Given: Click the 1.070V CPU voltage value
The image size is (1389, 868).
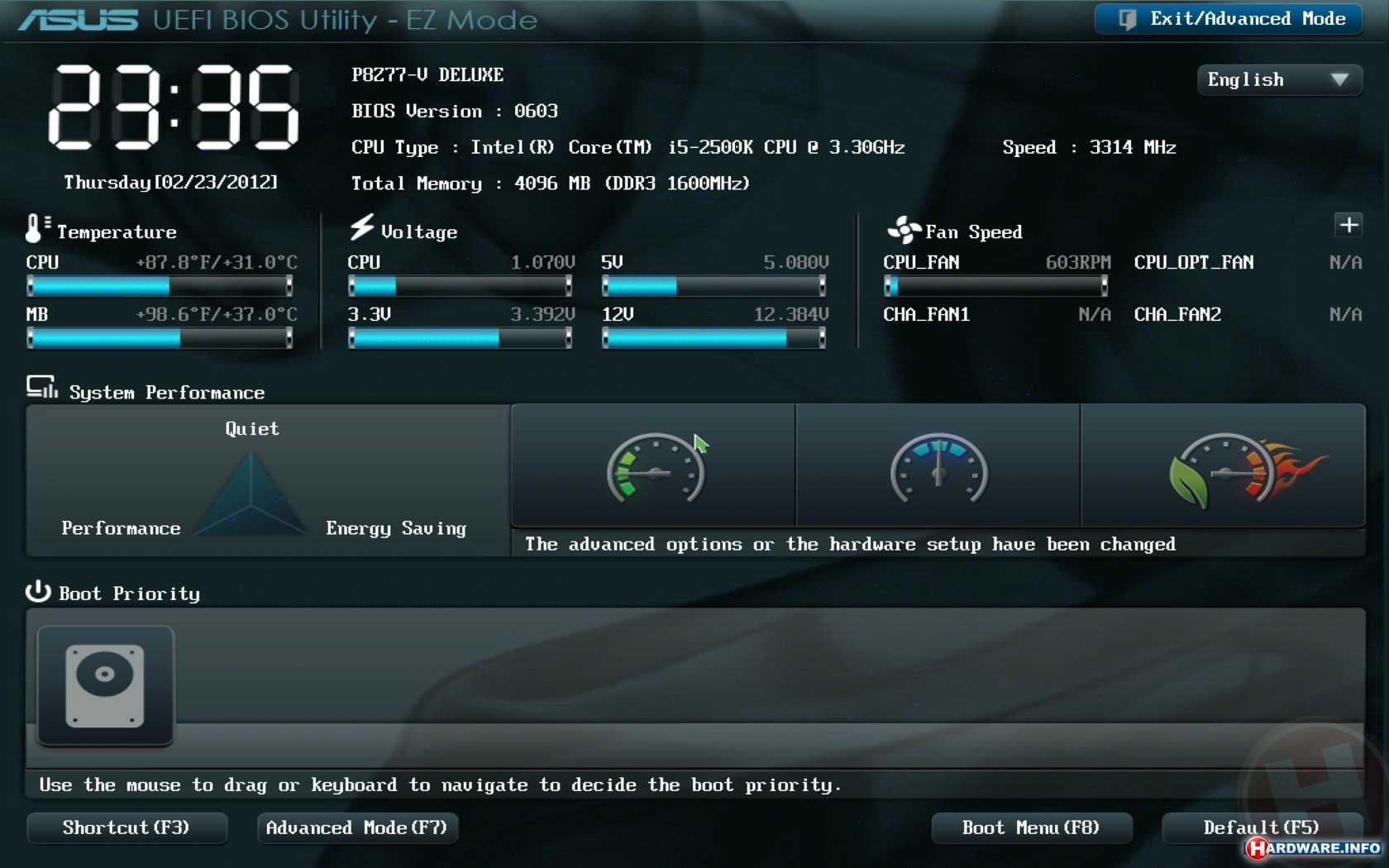Looking at the screenshot, I should [x=542, y=262].
